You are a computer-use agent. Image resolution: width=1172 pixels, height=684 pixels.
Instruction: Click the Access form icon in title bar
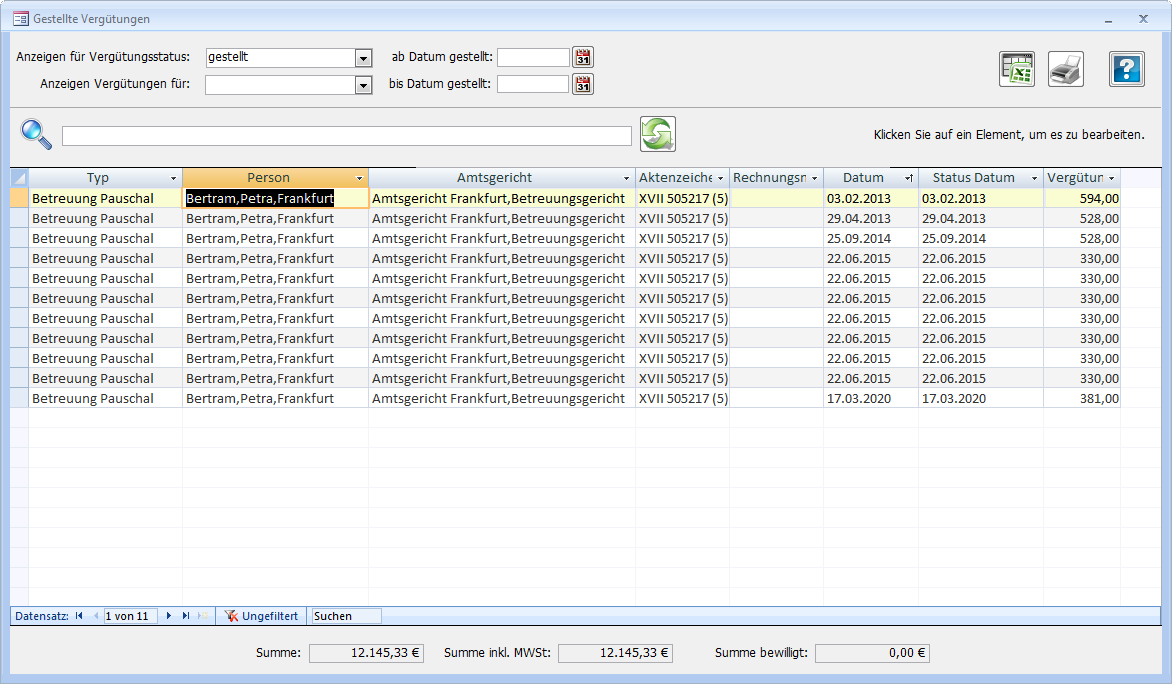(21, 19)
